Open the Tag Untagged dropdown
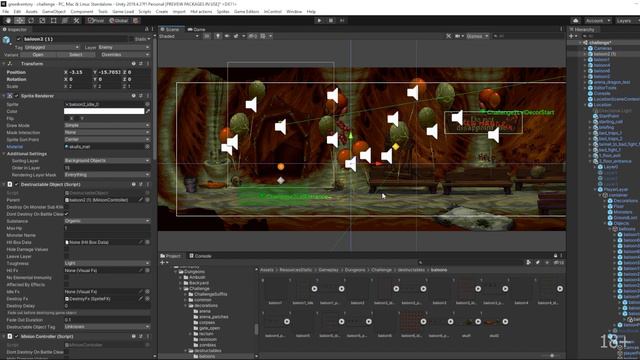 tap(51, 47)
